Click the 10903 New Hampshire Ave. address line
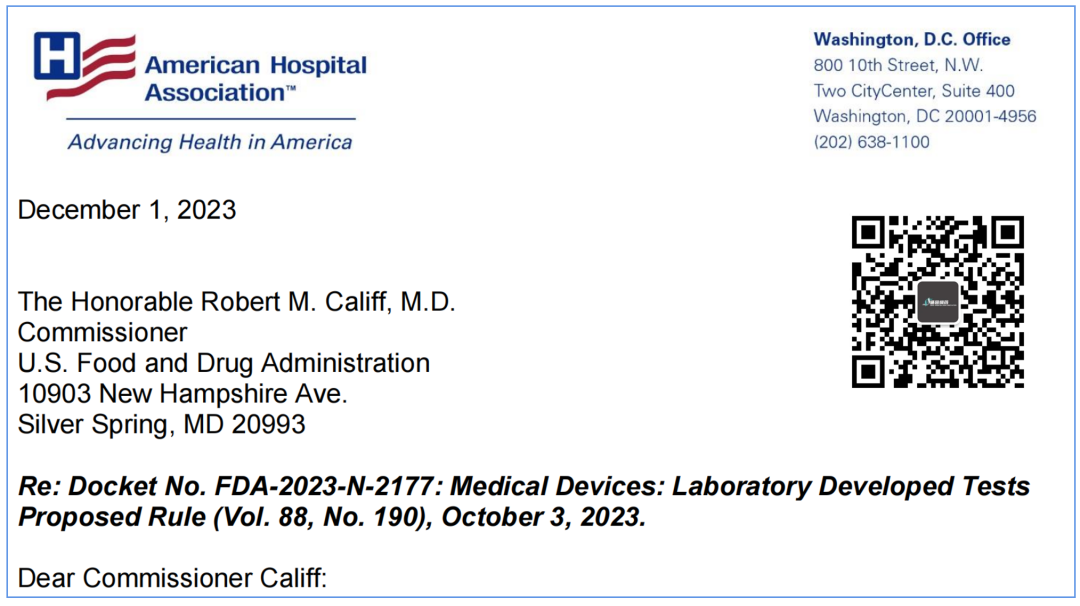Image resolution: width=1080 pixels, height=606 pixels. click(183, 393)
